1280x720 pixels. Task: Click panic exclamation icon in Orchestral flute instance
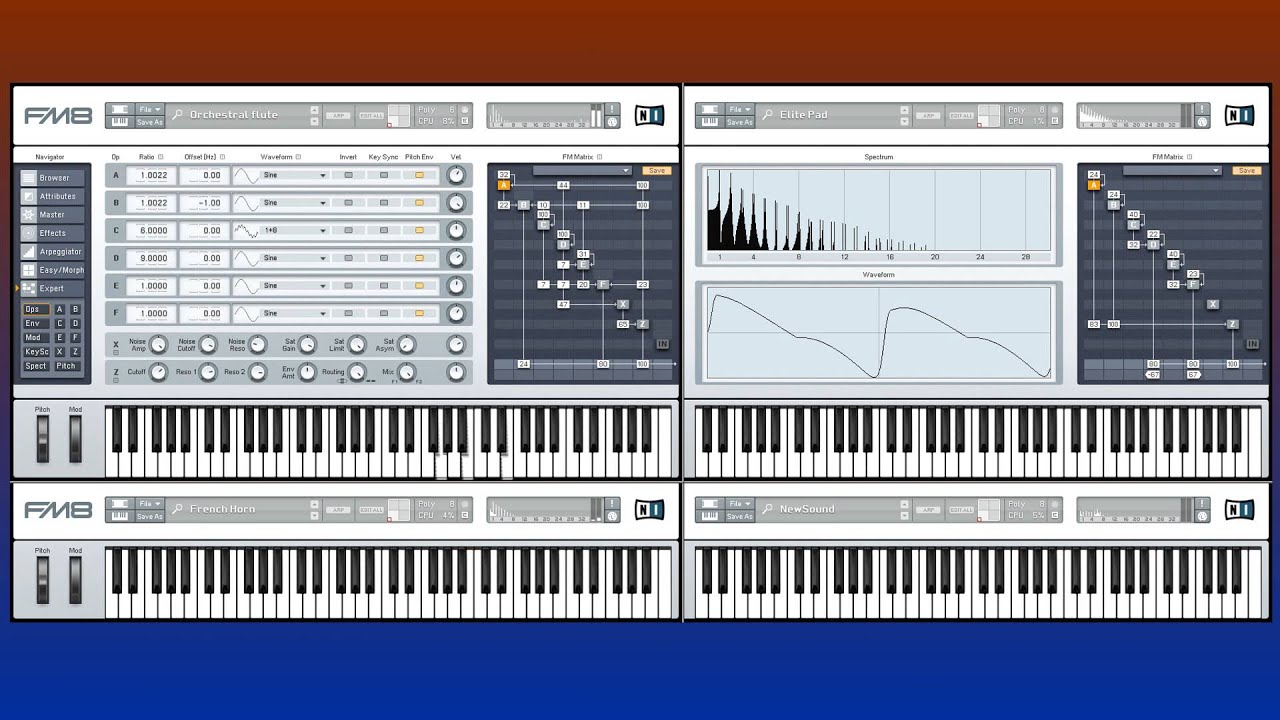[x=613, y=108]
